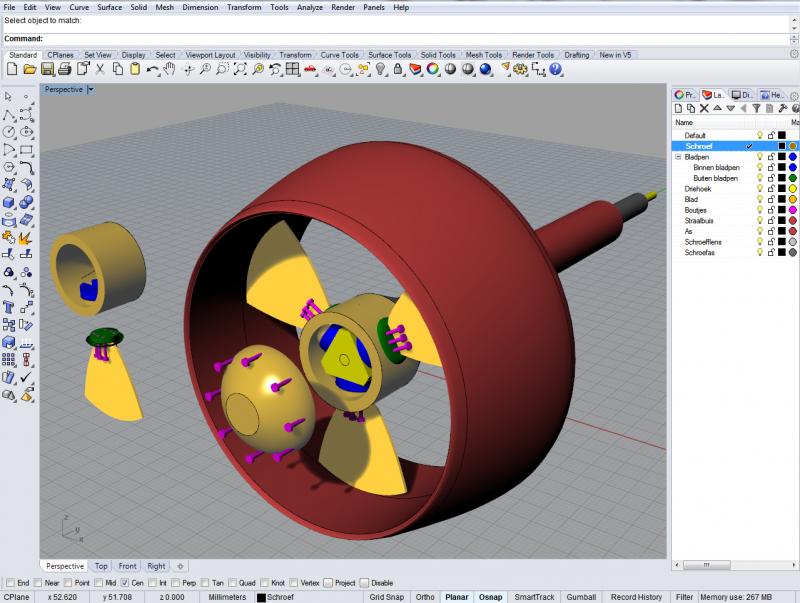
Task: Click the Buiten bladpen green material swatch
Action: (x=793, y=178)
